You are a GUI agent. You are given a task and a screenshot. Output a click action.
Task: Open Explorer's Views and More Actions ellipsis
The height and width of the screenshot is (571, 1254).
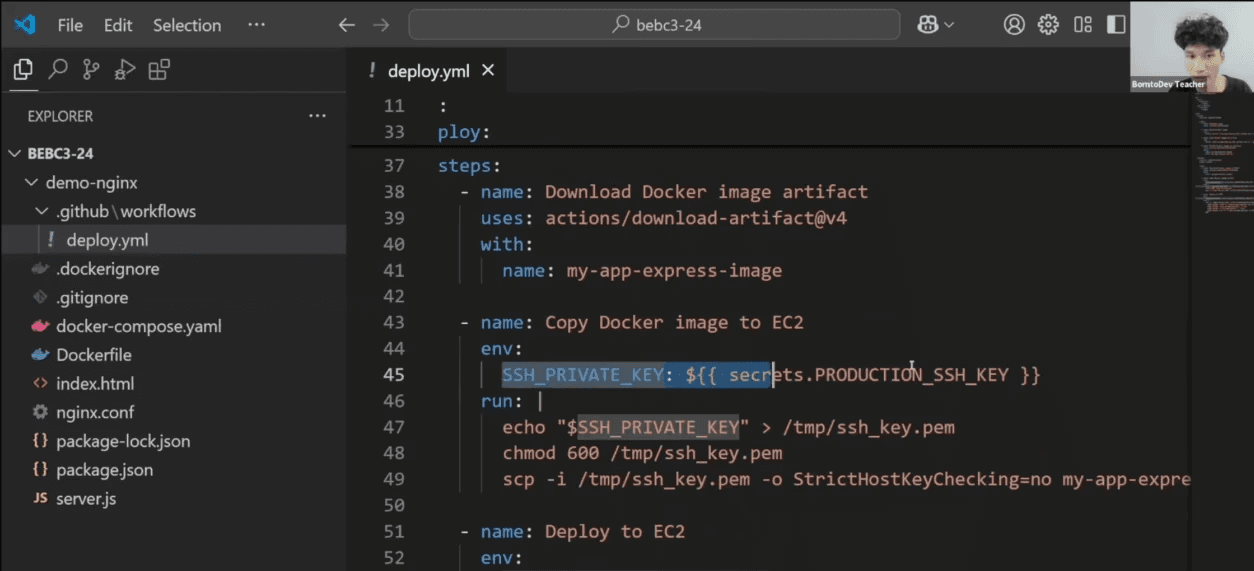click(x=317, y=116)
